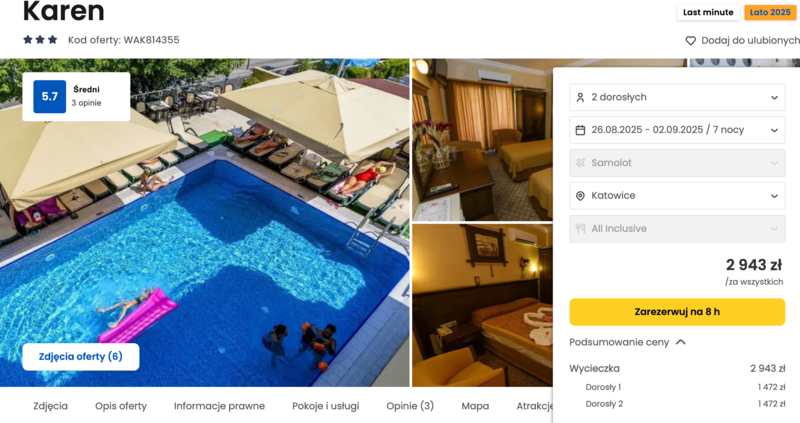Click the location pin icon by Katowice
The width and height of the screenshot is (800, 423).
580,196
